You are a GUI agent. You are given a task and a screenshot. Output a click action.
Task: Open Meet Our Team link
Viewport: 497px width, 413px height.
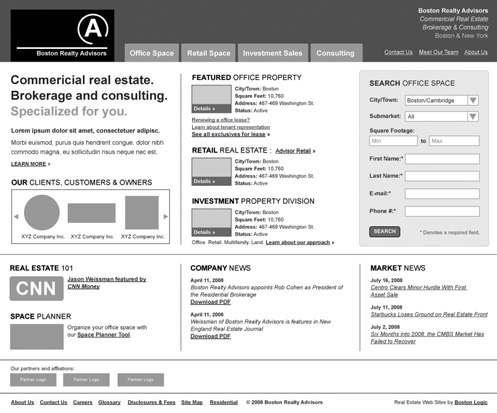438,52
